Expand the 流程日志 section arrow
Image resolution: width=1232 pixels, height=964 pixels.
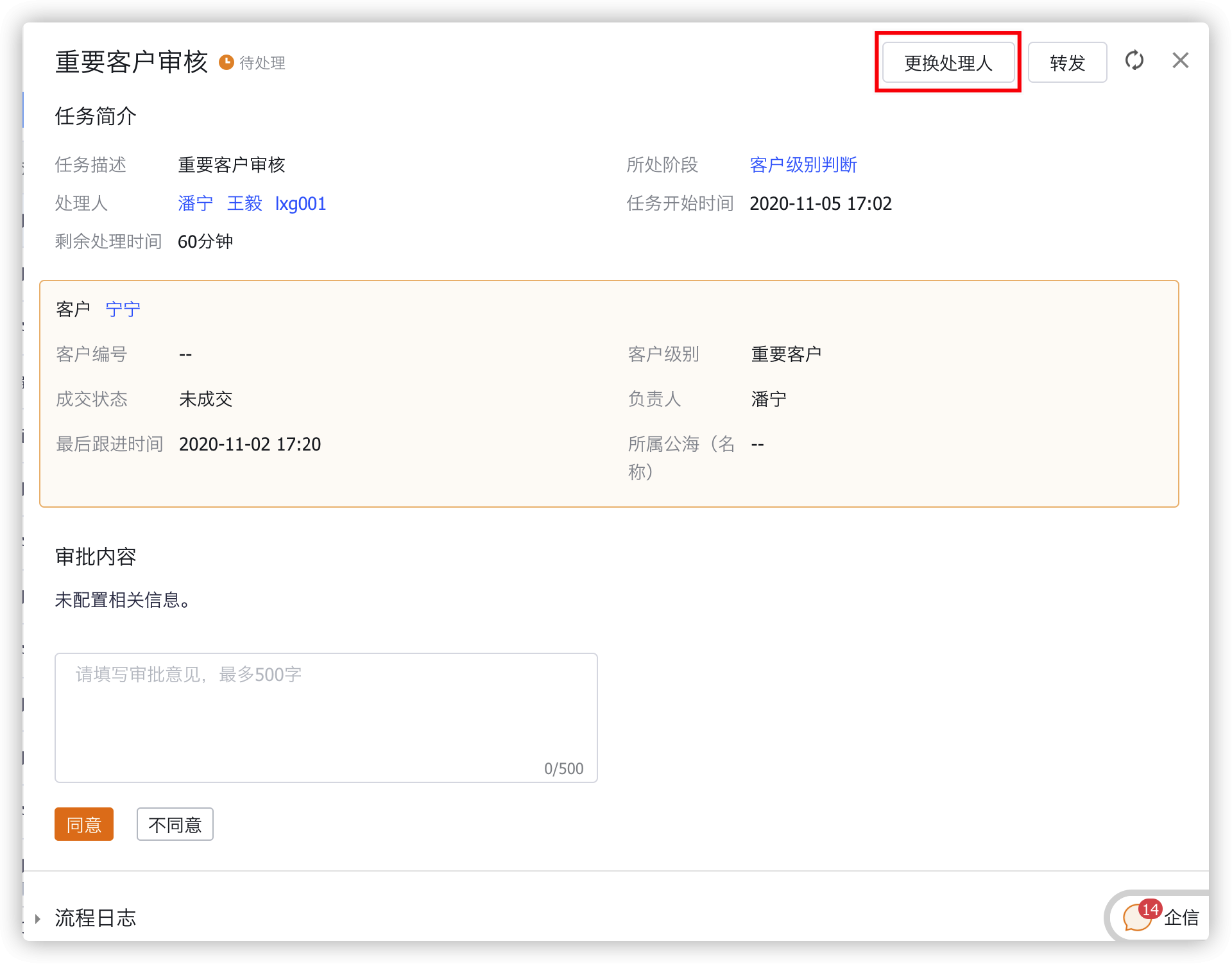(38, 918)
